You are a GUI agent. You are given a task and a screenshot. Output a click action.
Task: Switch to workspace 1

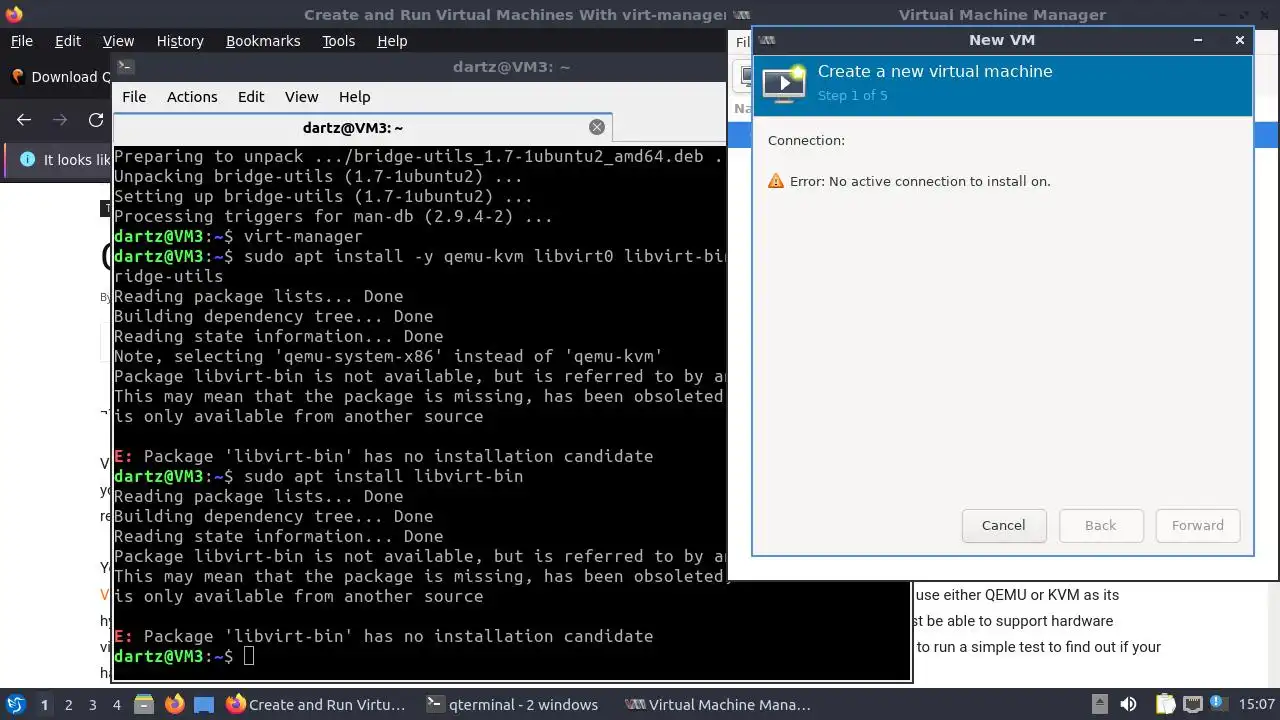(44, 705)
